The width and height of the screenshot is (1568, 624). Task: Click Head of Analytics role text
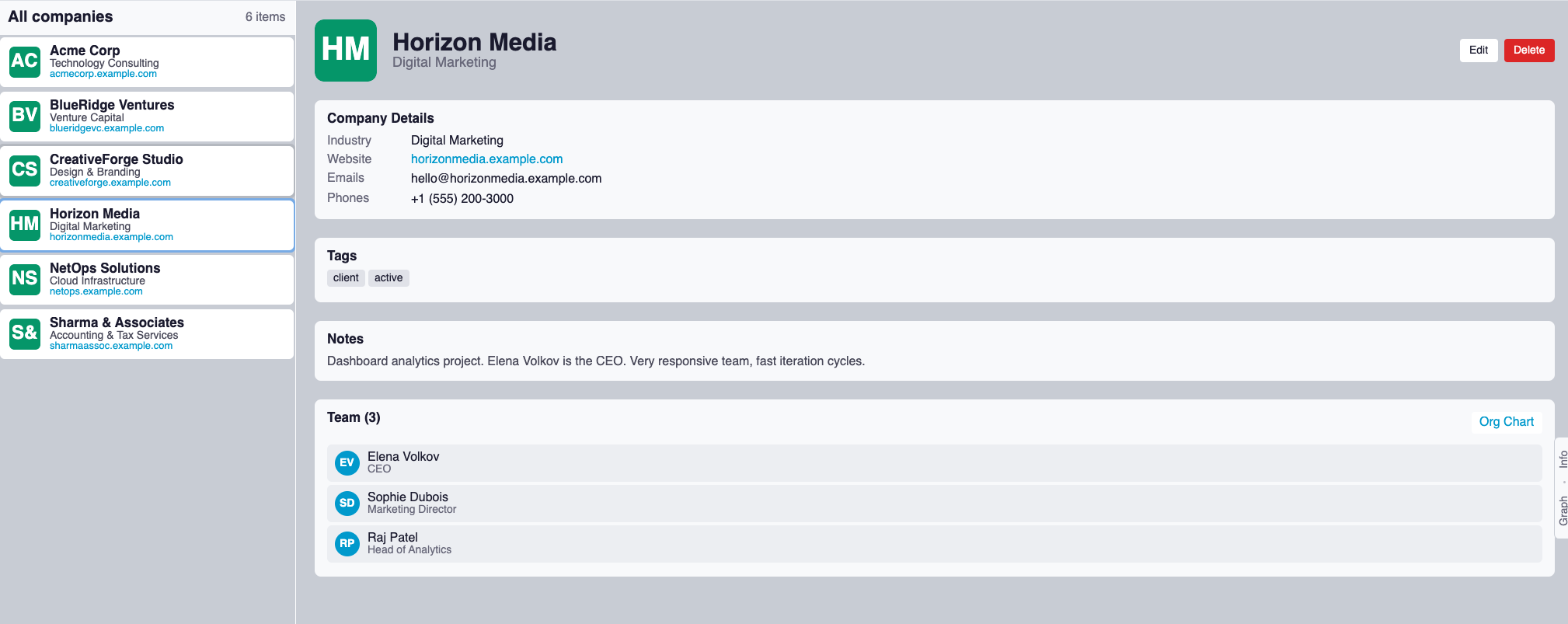click(409, 550)
